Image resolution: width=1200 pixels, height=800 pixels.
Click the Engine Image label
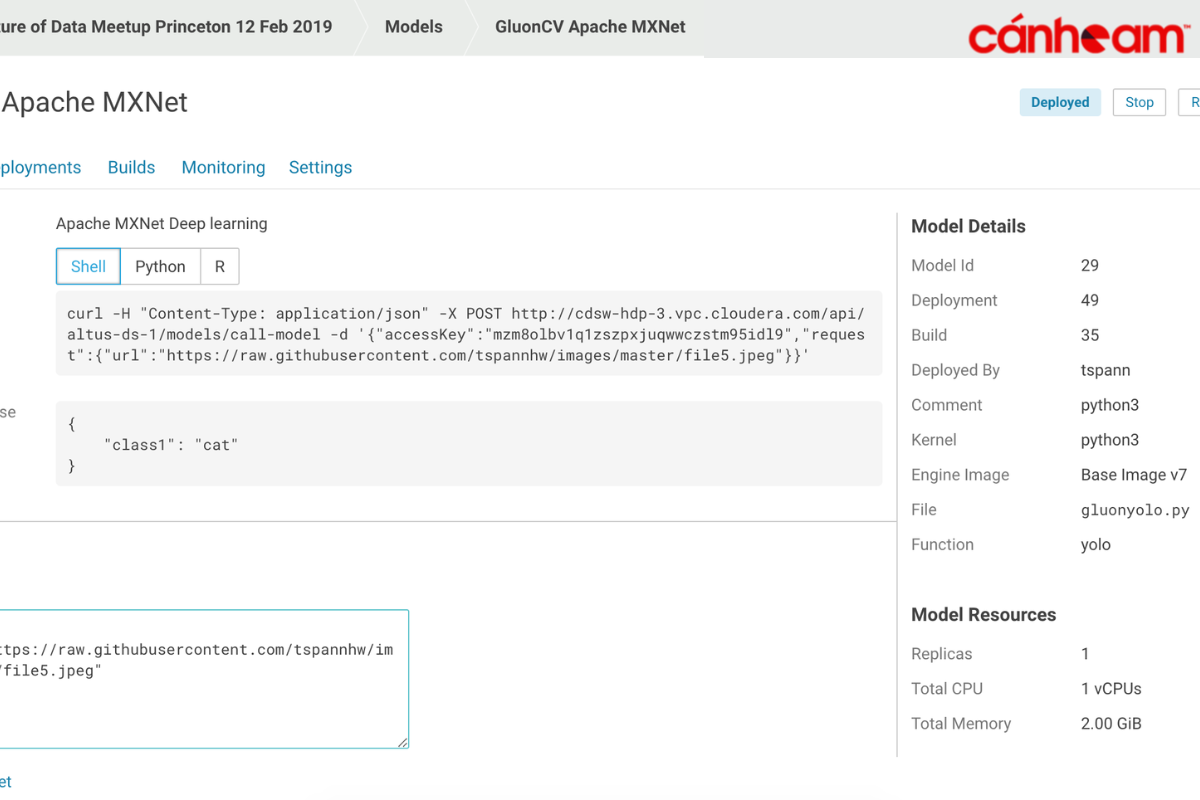point(960,475)
